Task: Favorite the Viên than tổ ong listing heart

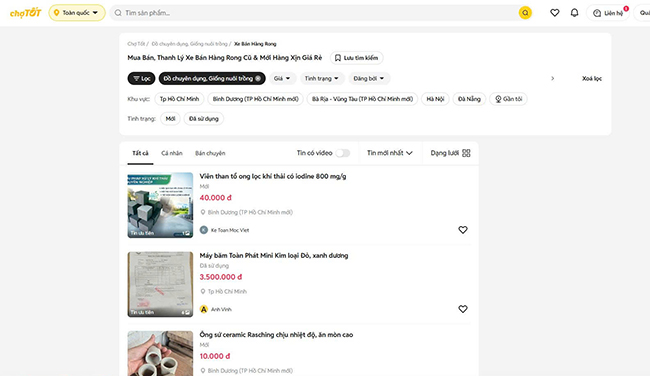Action: [x=463, y=230]
